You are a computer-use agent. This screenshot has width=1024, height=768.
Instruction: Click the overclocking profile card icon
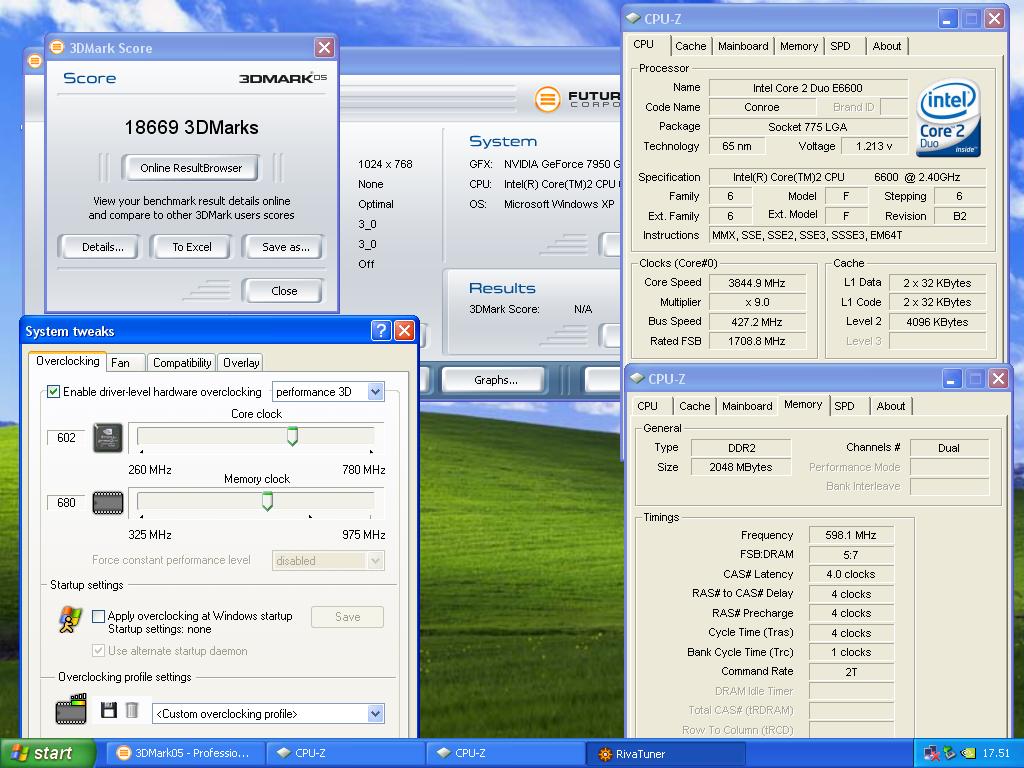tap(71, 709)
